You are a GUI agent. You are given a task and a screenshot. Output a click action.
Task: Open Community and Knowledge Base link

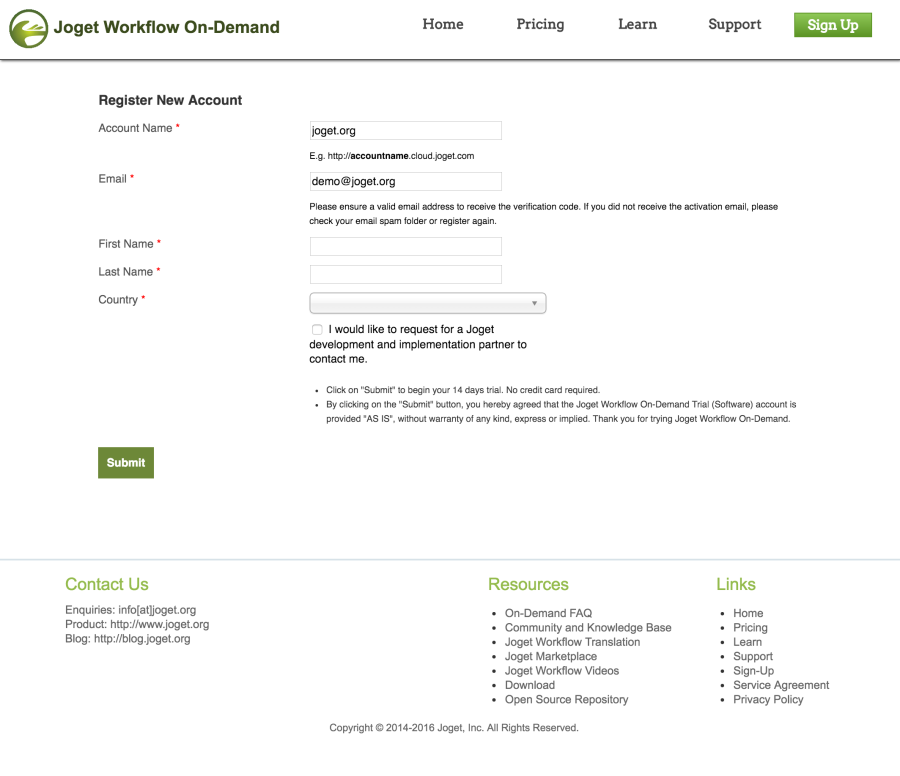coord(588,627)
